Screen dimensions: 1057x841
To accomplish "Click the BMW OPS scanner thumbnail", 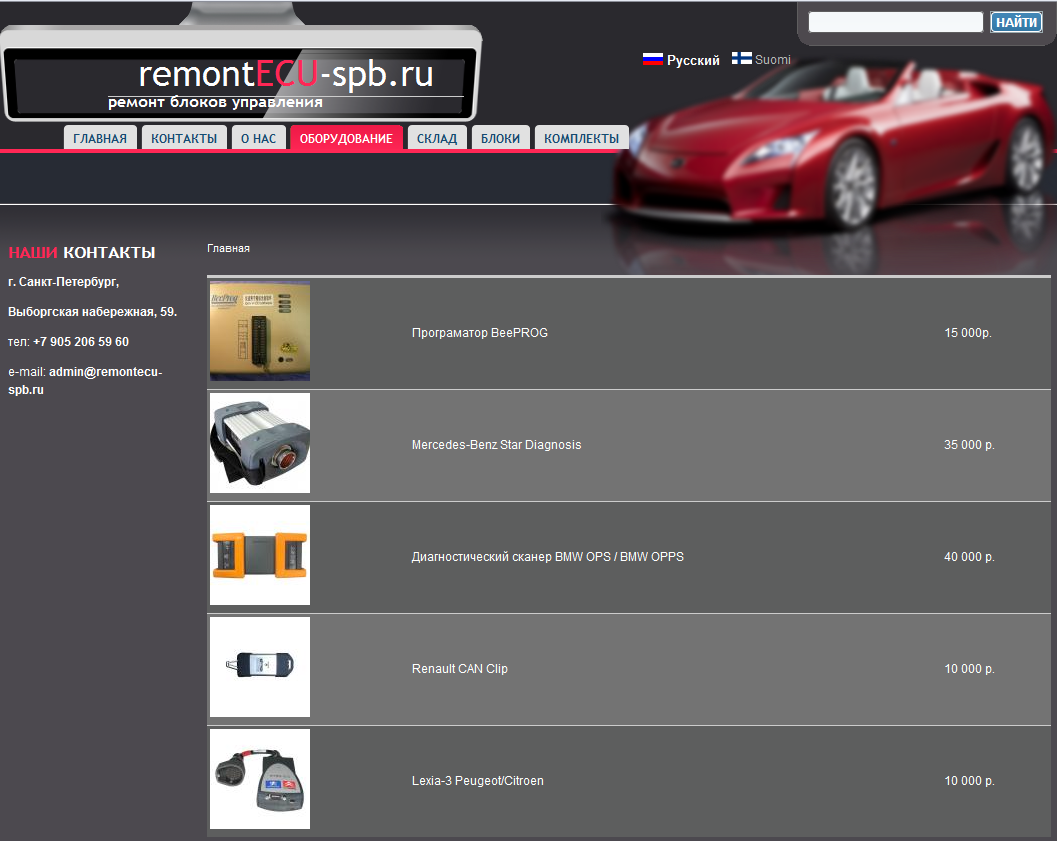I will coord(260,555).
